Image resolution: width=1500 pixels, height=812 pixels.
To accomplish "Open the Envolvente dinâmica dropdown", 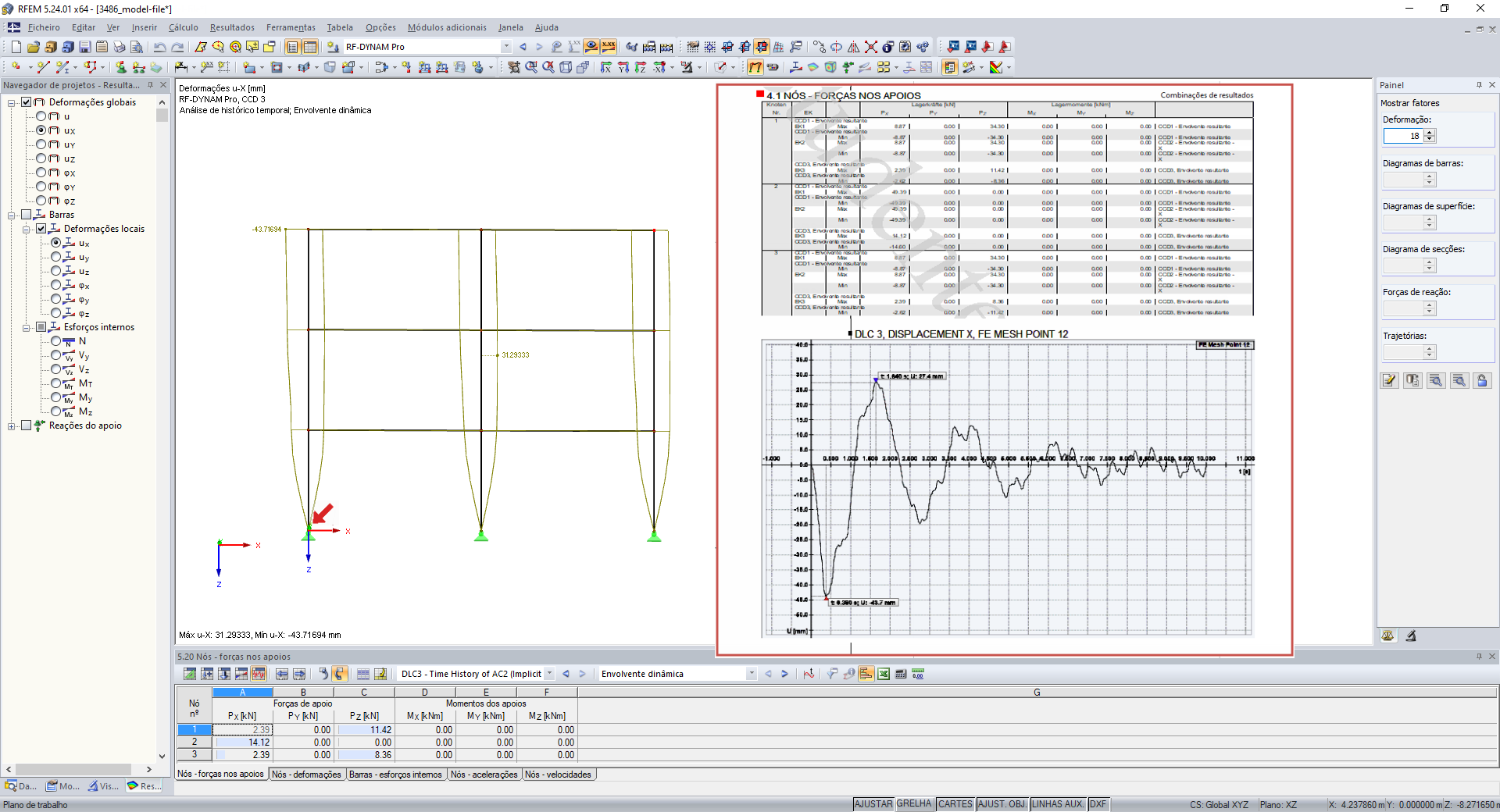I will (751, 674).
